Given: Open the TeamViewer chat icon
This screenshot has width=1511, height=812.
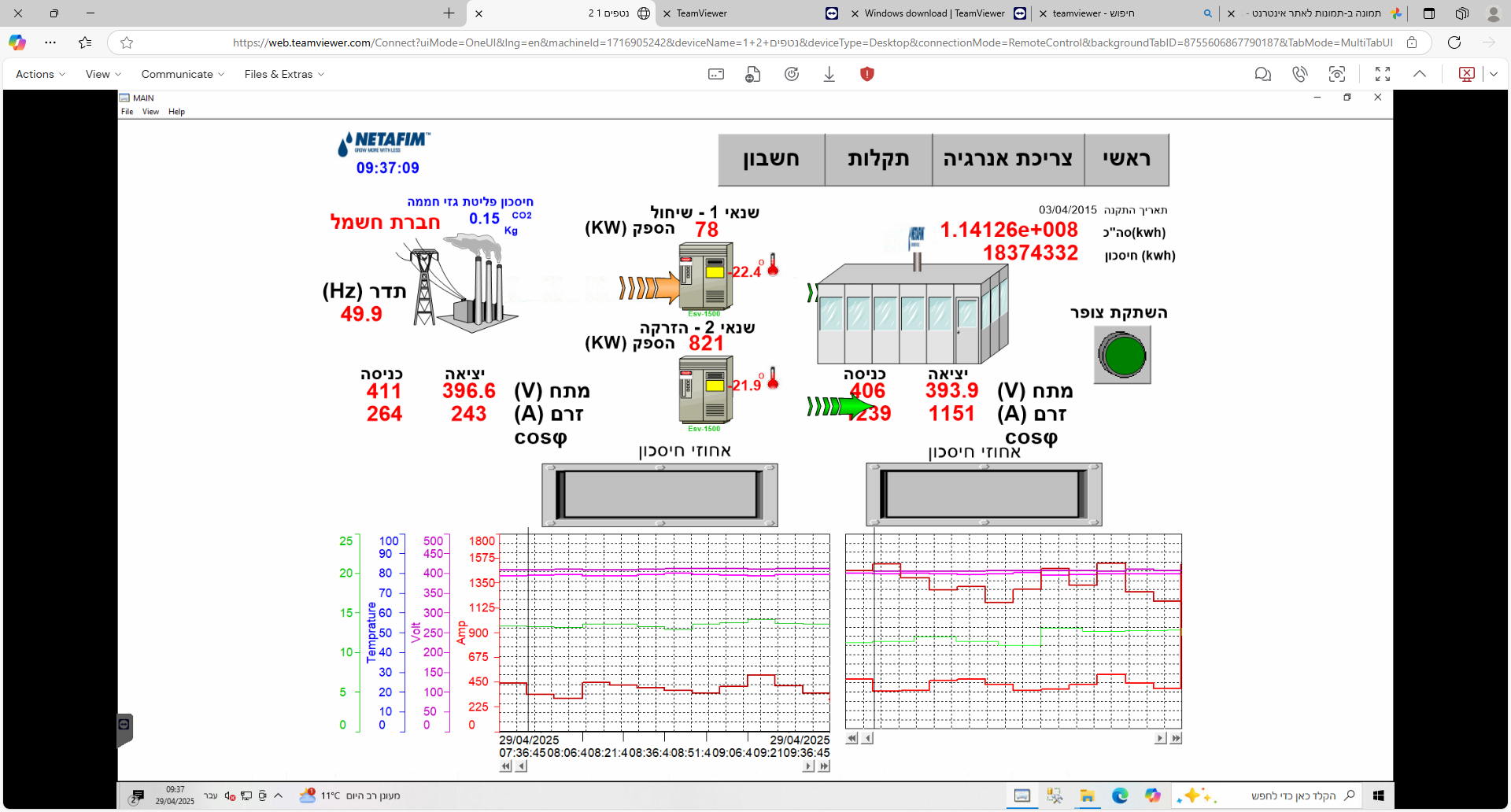Looking at the screenshot, I should tap(1262, 74).
